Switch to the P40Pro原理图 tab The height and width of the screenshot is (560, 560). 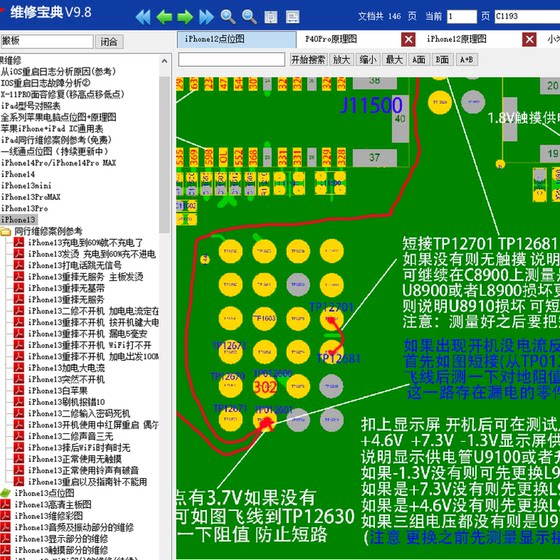[331, 39]
